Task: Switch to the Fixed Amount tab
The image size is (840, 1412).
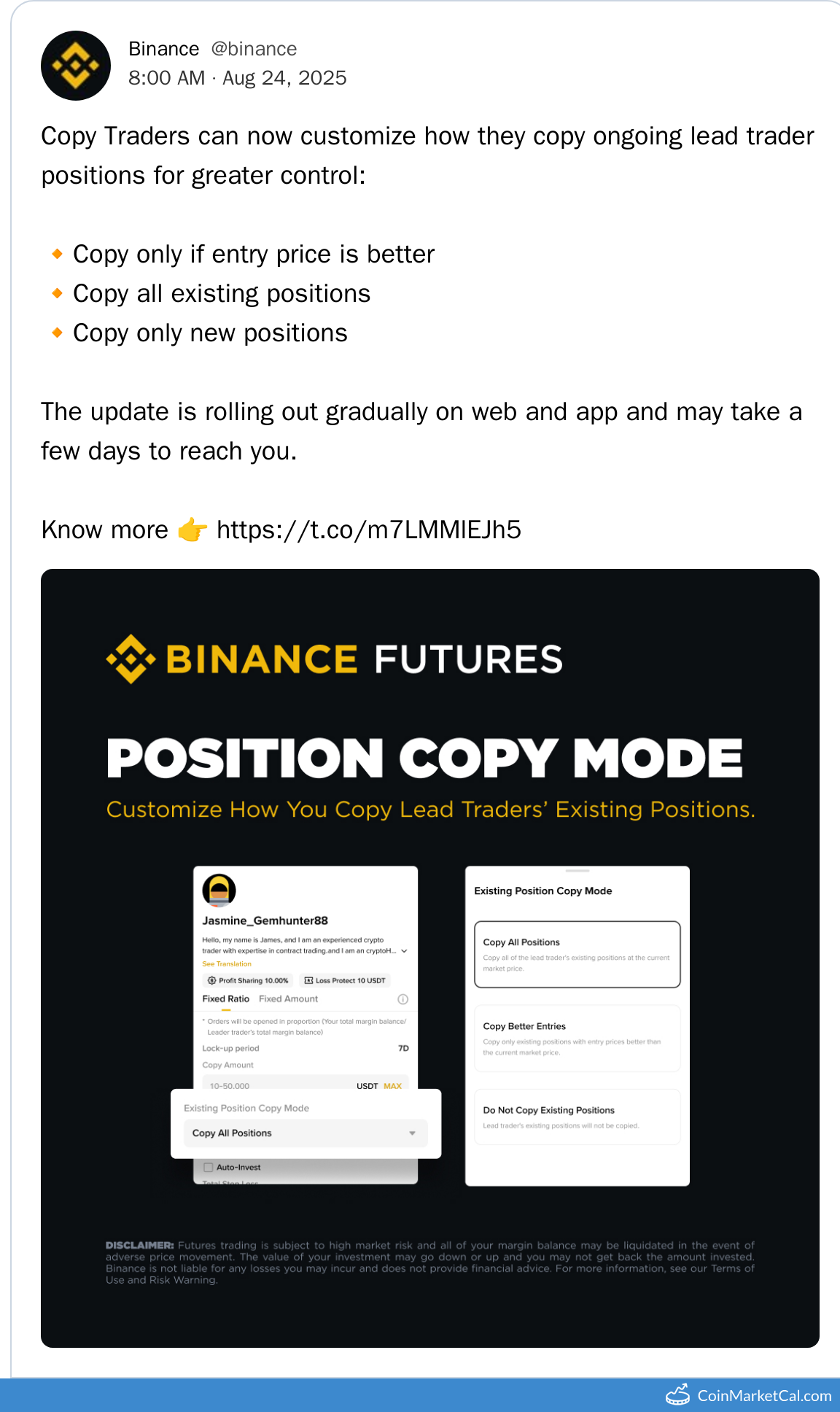Action: (x=288, y=999)
